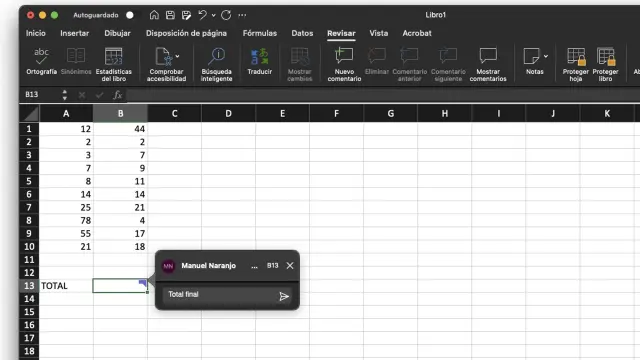Click the MN avatar in comment
The width and height of the screenshot is (640, 360).
click(168, 266)
